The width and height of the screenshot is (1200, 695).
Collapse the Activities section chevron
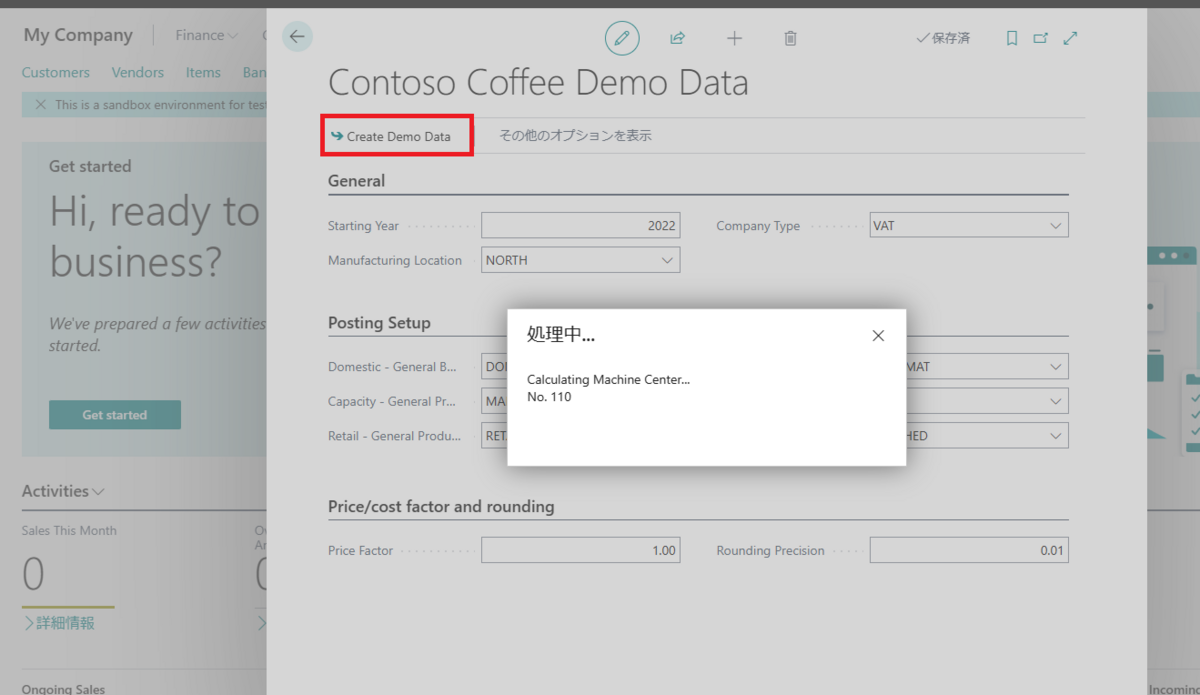click(97, 491)
